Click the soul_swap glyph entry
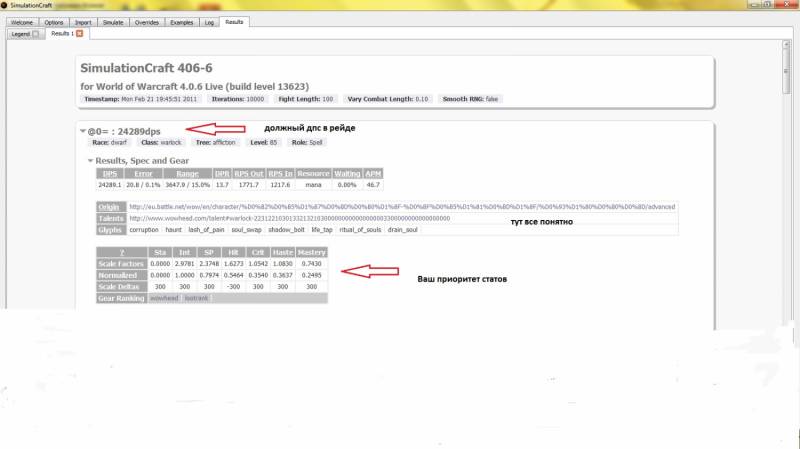This screenshot has height=449, width=800. coord(246,230)
